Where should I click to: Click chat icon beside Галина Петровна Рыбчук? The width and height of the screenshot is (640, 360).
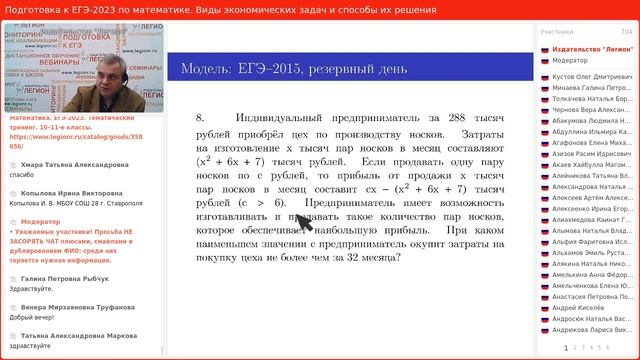(x=13, y=280)
